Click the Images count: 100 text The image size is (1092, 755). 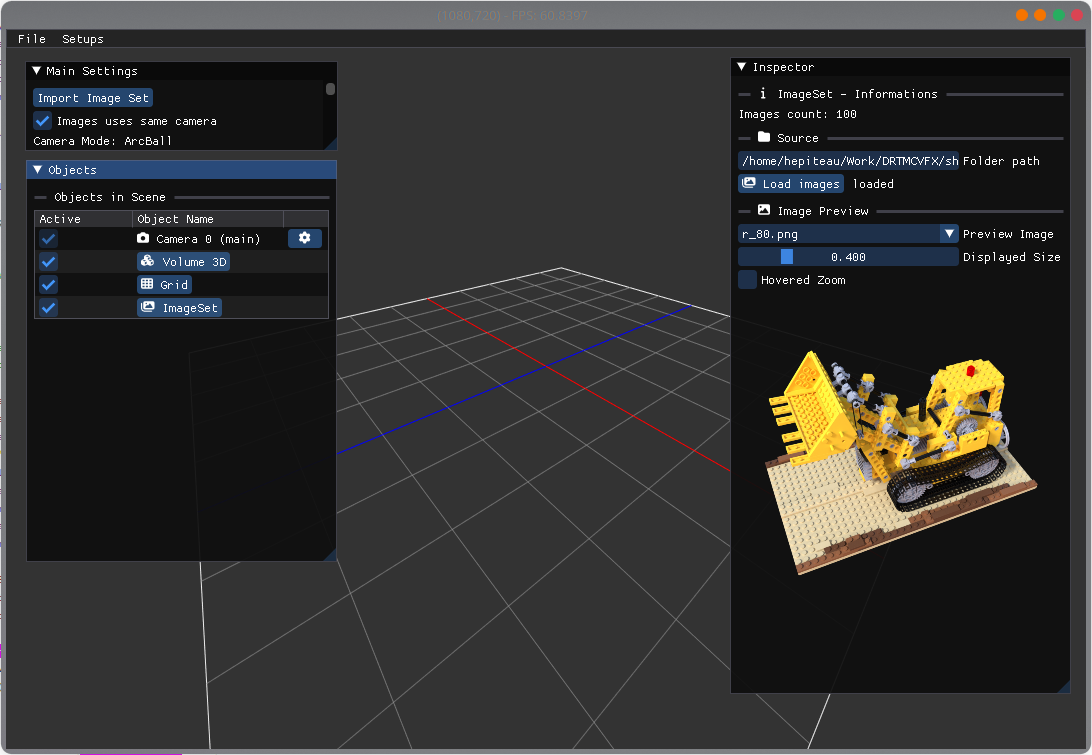797,114
